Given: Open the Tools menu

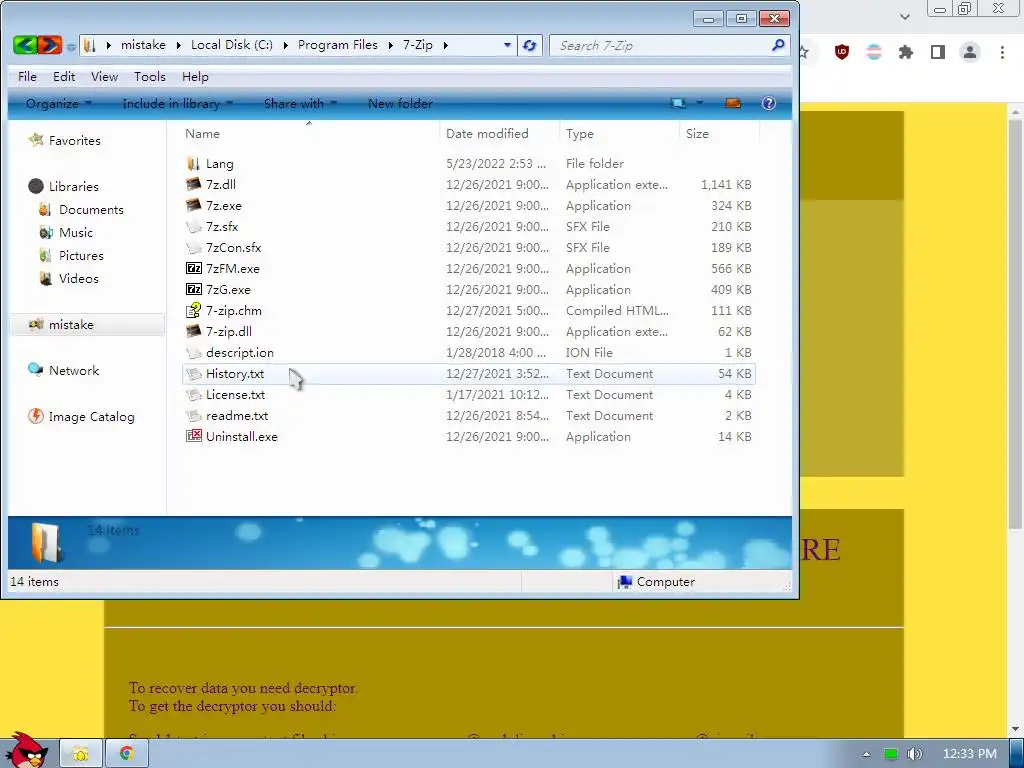Looking at the screenshot, I should [x=150, y=76].
